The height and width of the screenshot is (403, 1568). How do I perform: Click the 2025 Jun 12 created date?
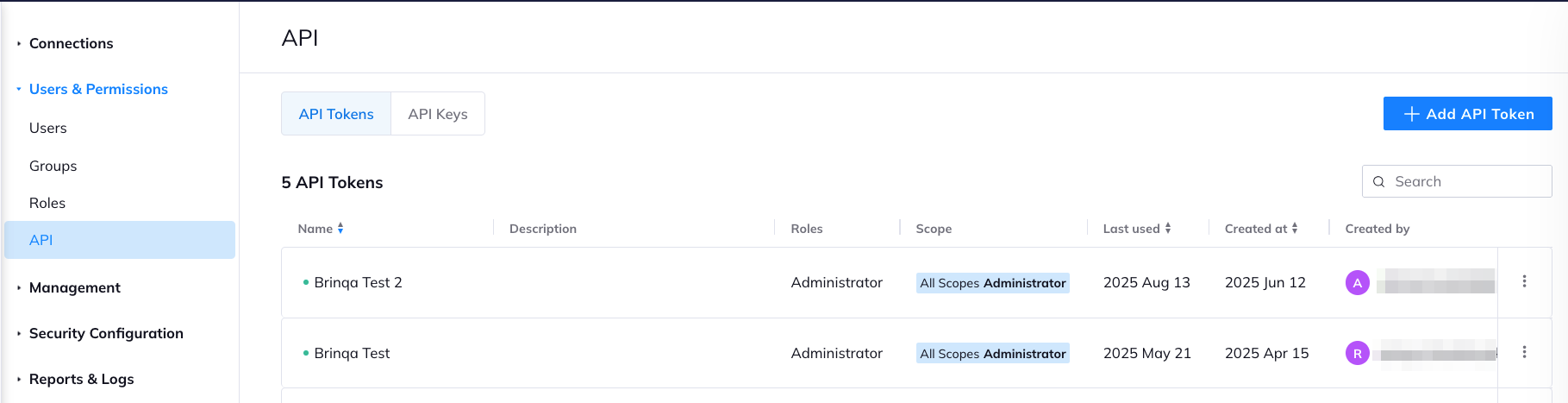tap(1265, 282)
